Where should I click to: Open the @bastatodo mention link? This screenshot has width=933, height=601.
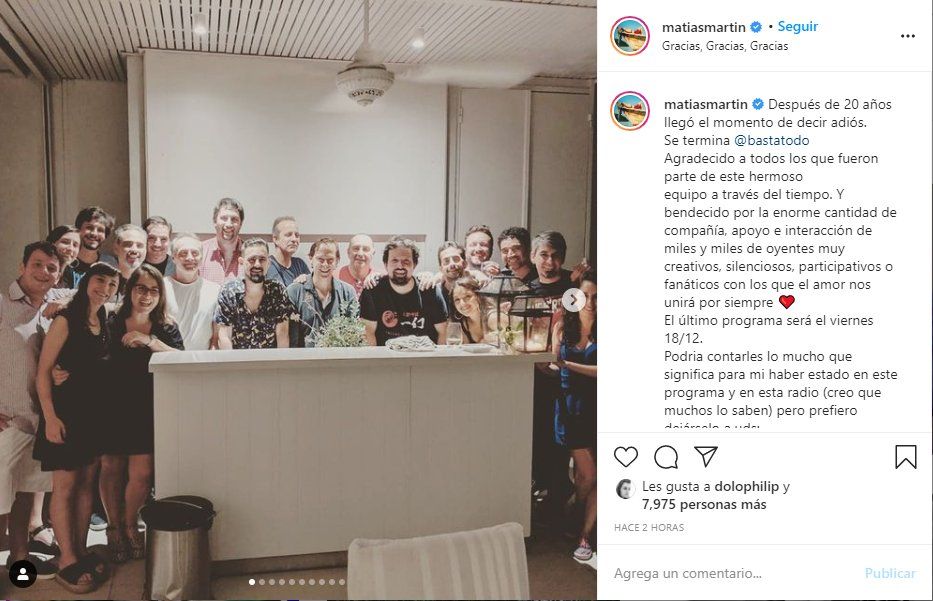click(x=771, y=140)
